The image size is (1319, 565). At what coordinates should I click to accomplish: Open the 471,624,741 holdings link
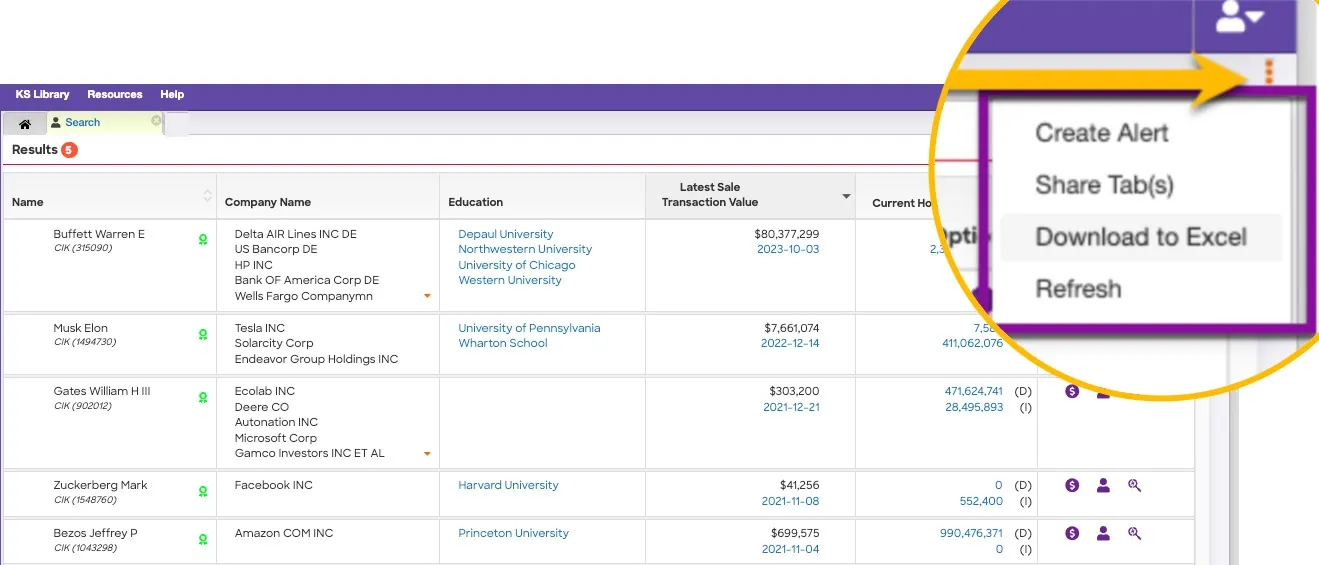click(x=973, y=391)
